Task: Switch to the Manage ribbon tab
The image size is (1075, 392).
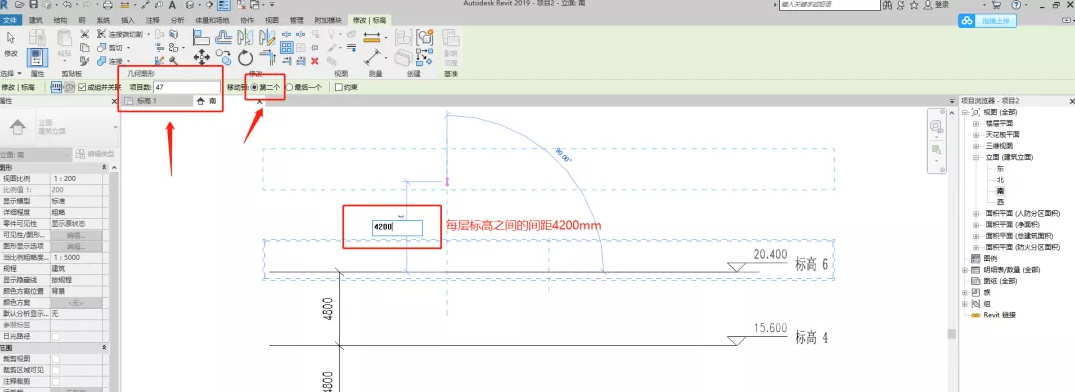Action: (x=296, y=21)
